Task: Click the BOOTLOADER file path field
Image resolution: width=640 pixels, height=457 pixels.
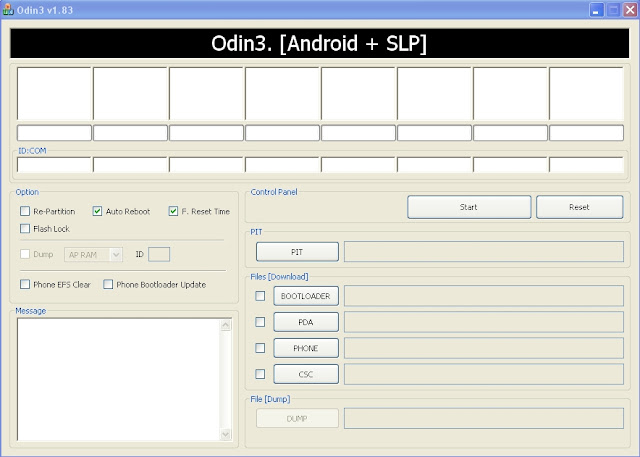Action: pos(484,296)
